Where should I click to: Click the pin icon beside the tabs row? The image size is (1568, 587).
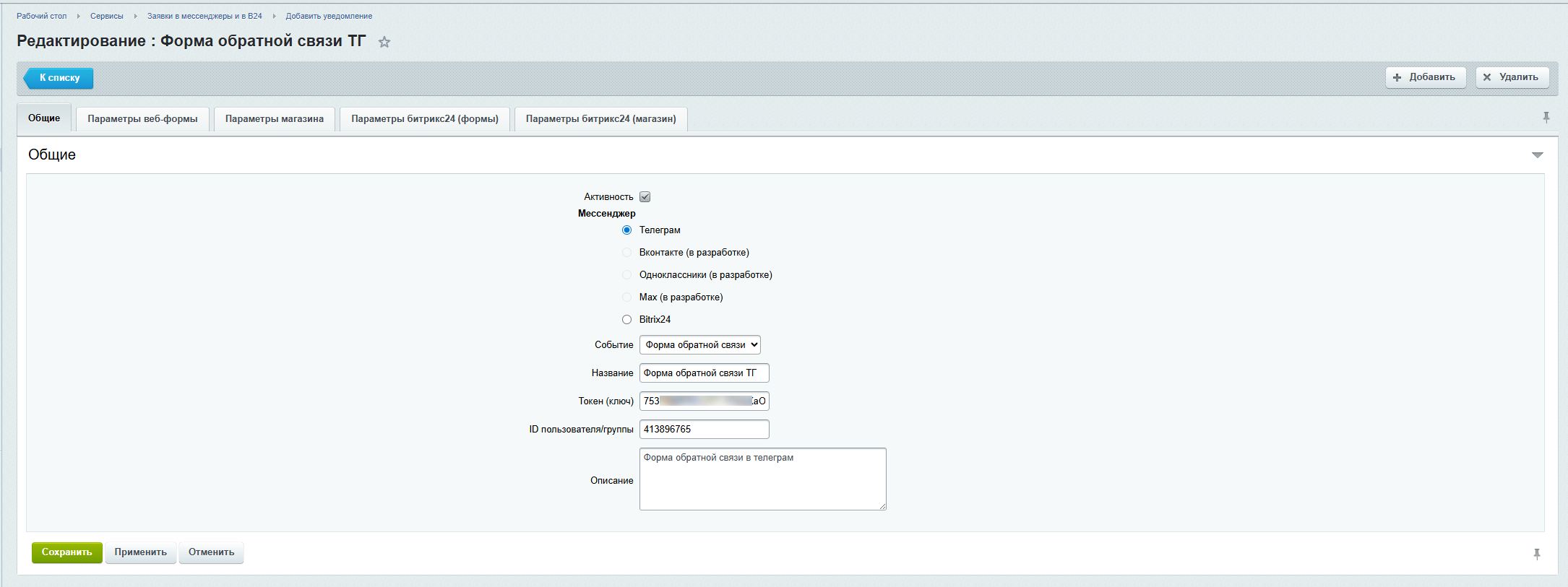coord(1546,118)
